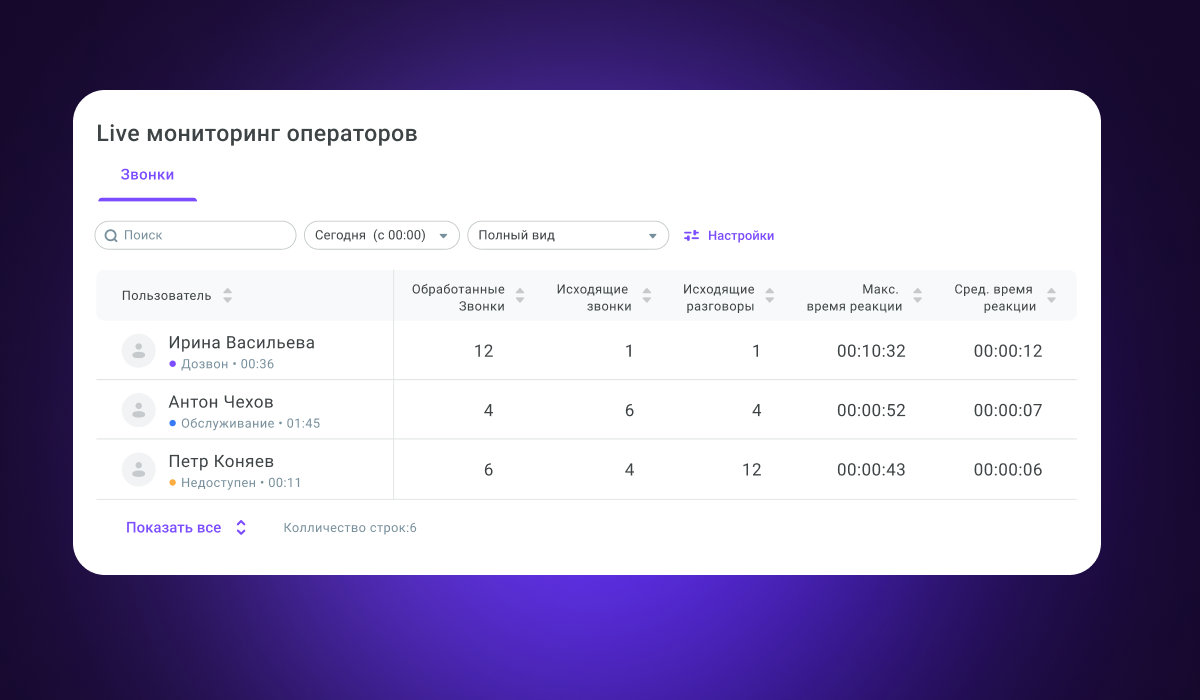
Task: Click status Недоступен • 00:11
Action: tap(236, 483)
